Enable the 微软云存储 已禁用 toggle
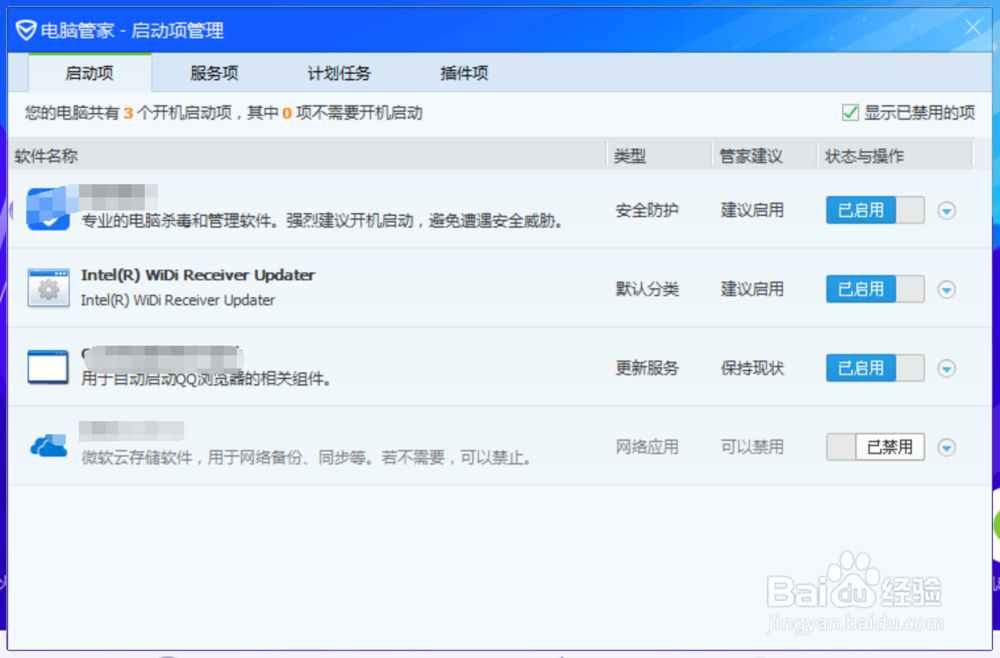This screenshot has width=1000, height=658. coord(874,447)
